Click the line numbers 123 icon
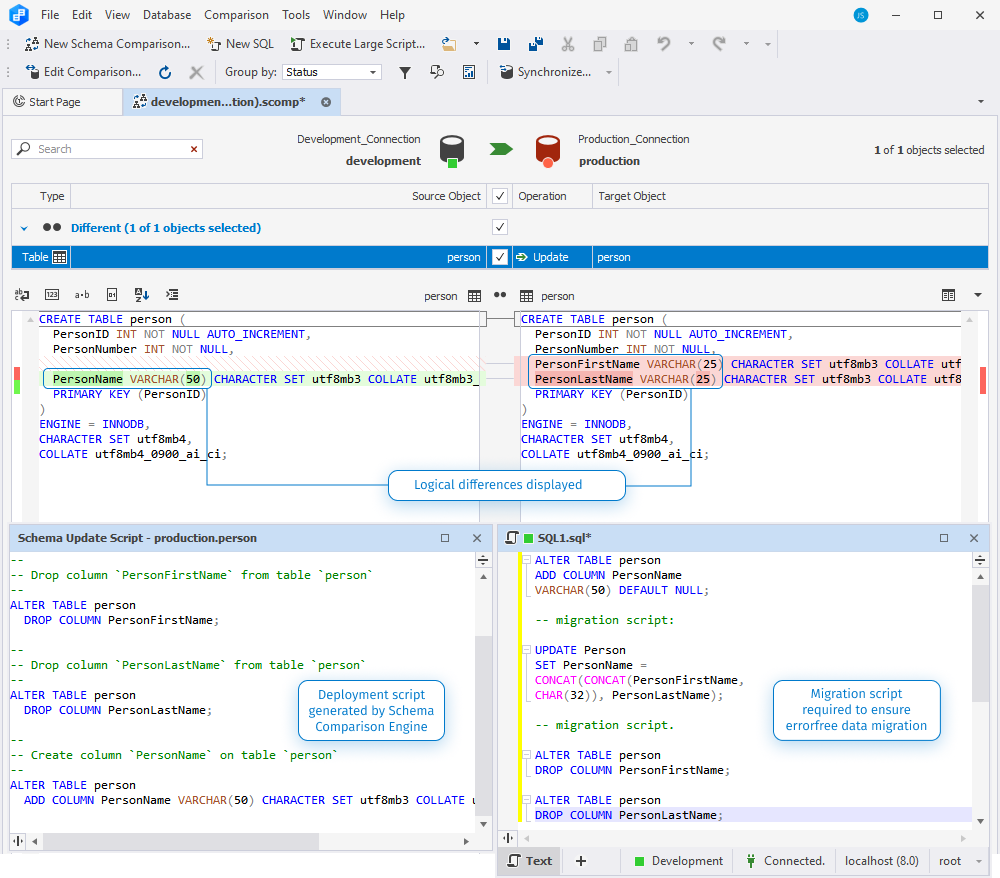Image resolution: width=1000 pixels, height=878 pixels. click(52, 295)
